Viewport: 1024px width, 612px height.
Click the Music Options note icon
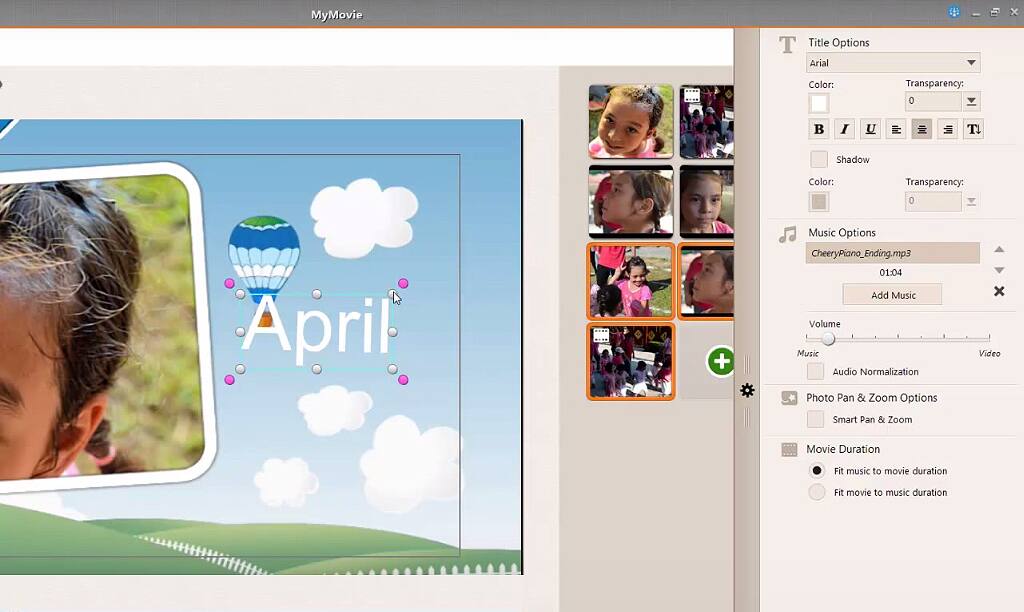pos(788,234)
